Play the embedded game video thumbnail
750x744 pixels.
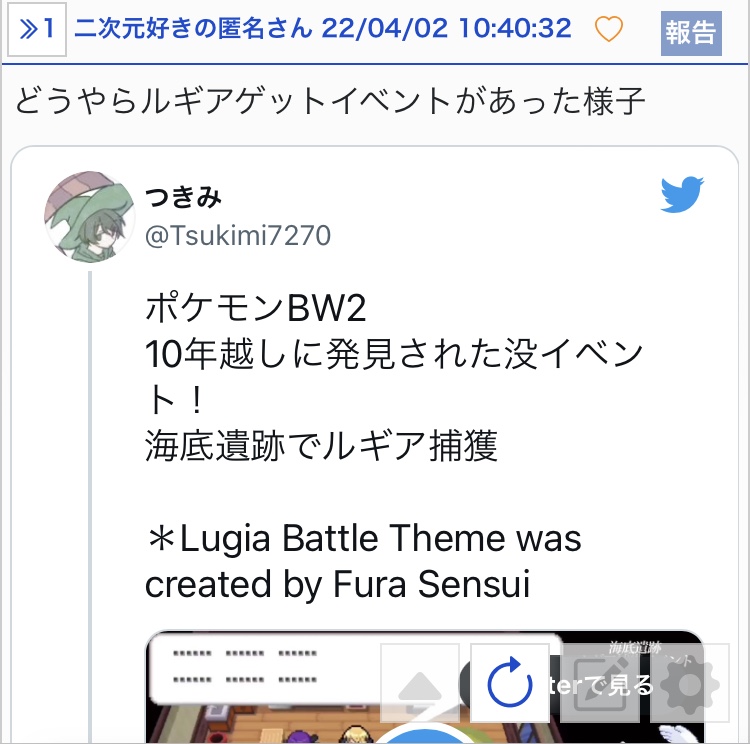[x=424, y=687]
